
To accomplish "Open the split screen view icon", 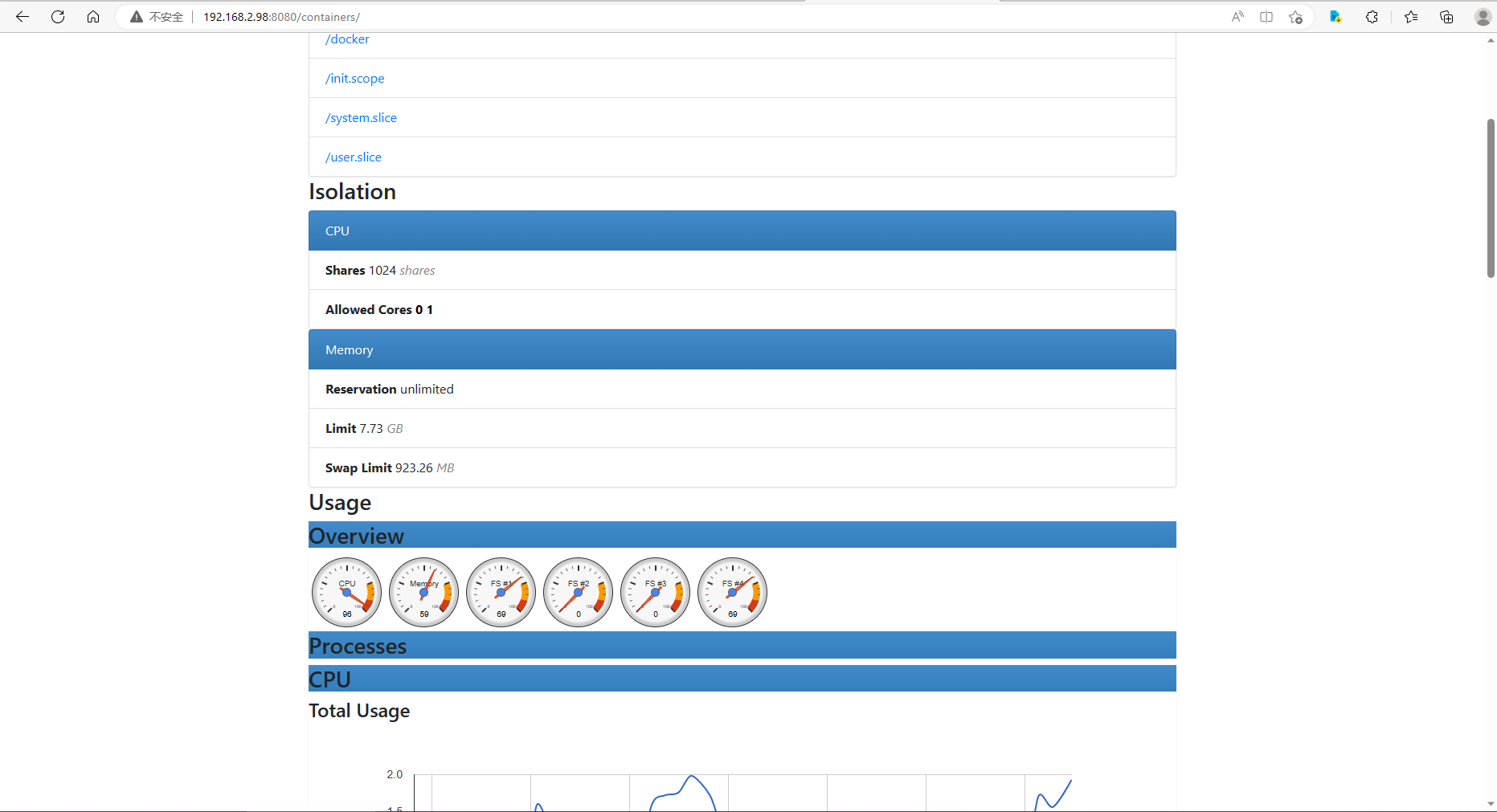I will point(1266,16).
